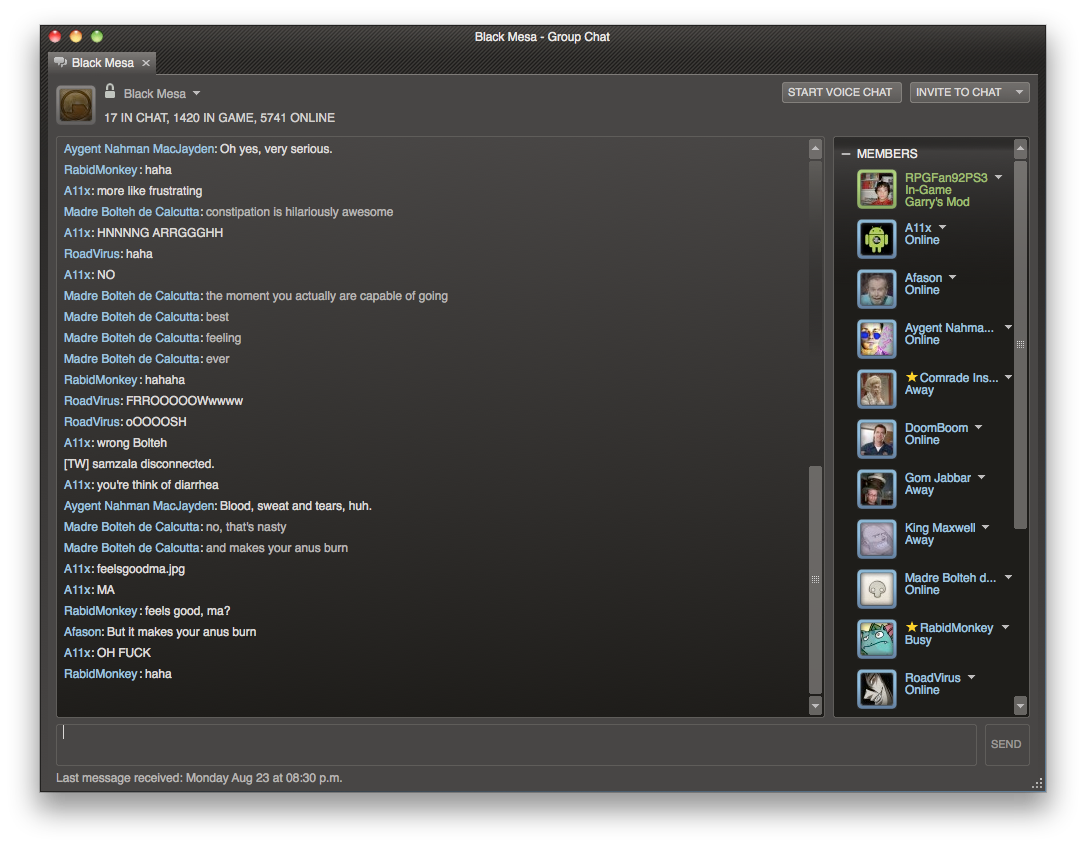Select the Black Mesa chat tab
Screen dimensions: 1086x847
[101, 63]
